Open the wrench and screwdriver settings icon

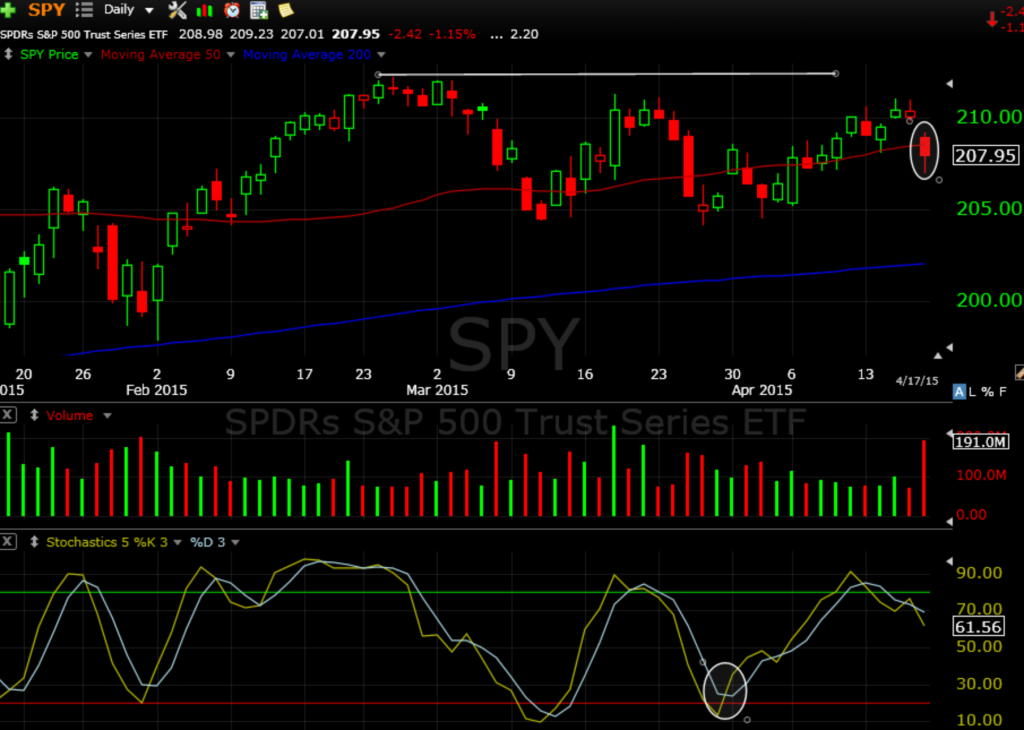pos(177,10)
